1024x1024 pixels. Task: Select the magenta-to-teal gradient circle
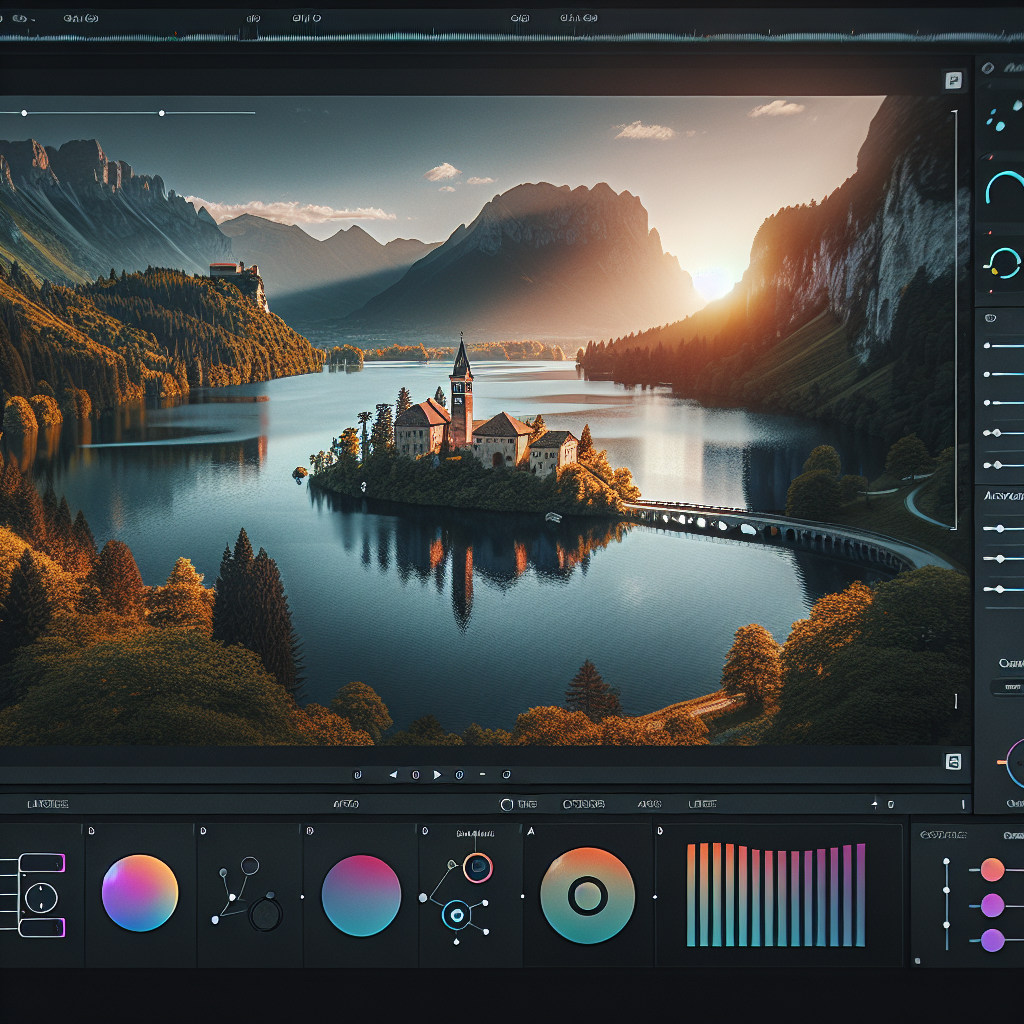(x=361, y=895)
